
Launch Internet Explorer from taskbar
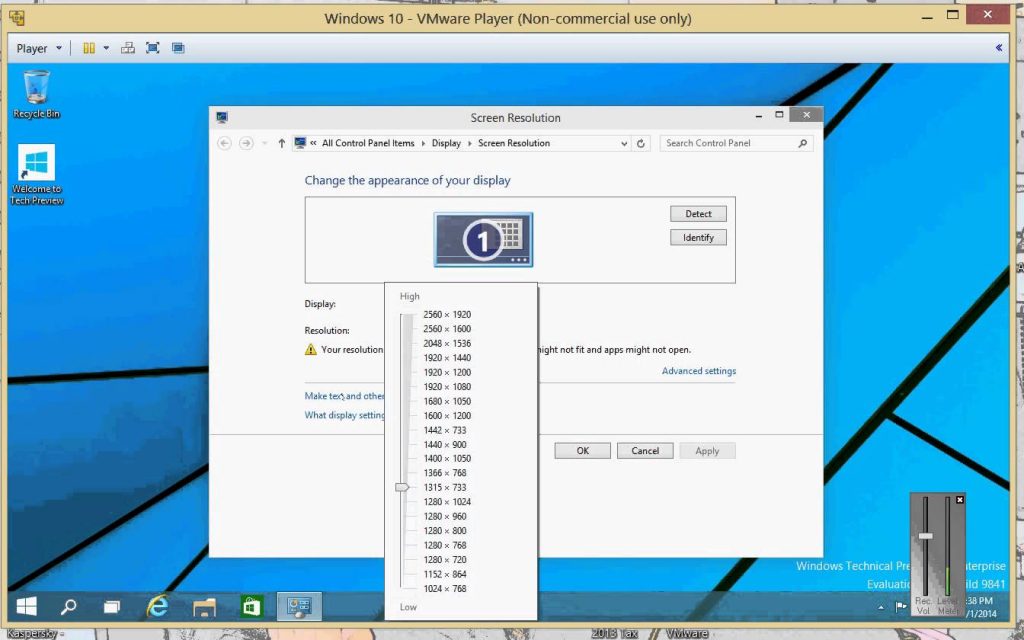click(x=157, y=607)
